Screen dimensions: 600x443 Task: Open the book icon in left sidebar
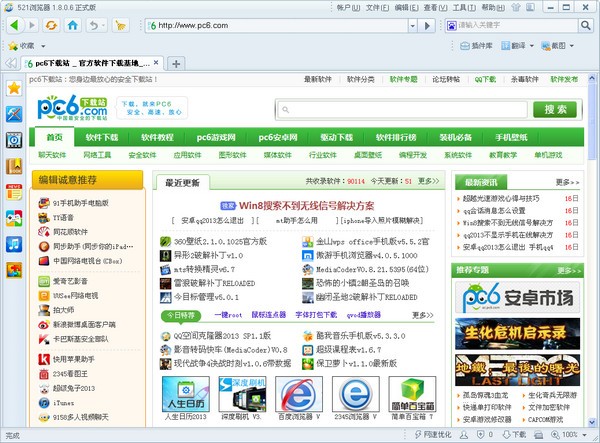[x=14, y=166]
